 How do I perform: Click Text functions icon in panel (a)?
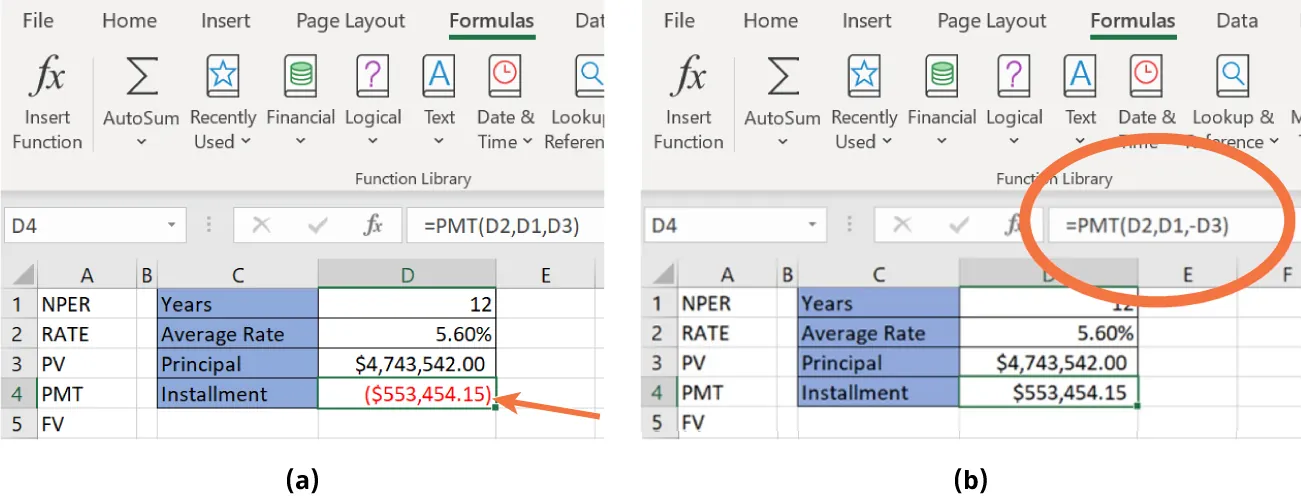tap(439, 78)
